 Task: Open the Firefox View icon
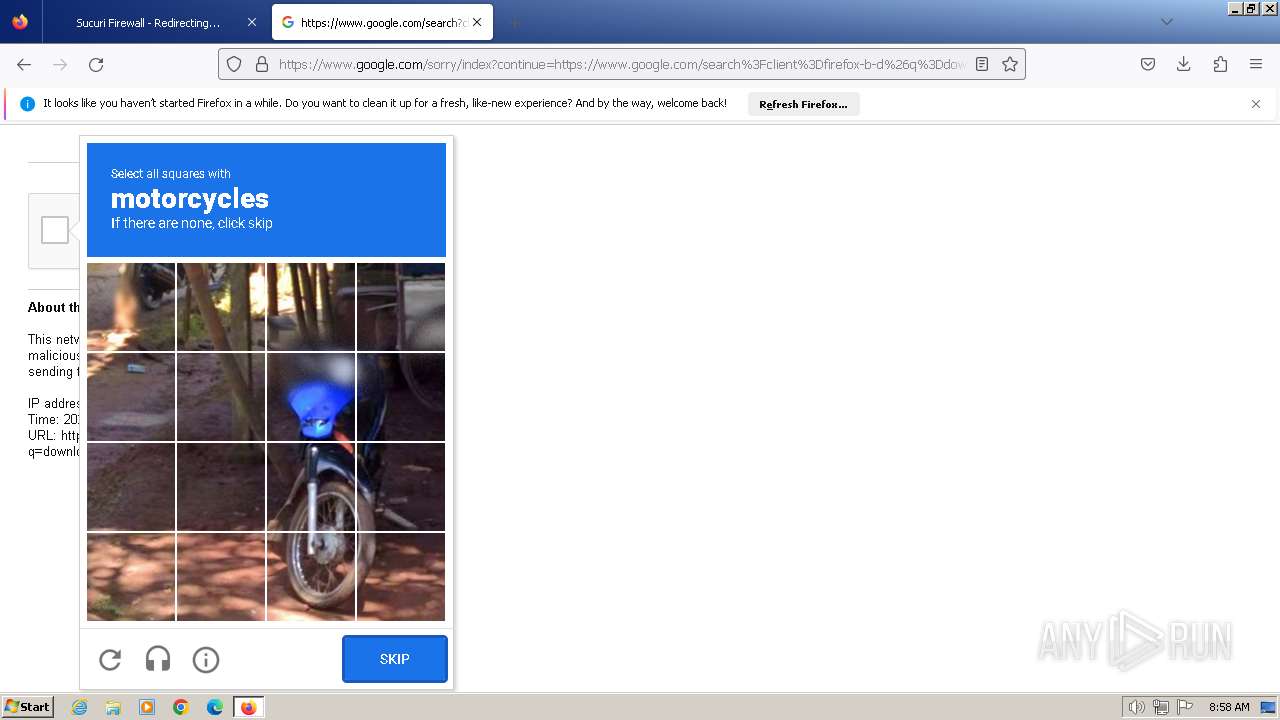(x=20, y=22)
